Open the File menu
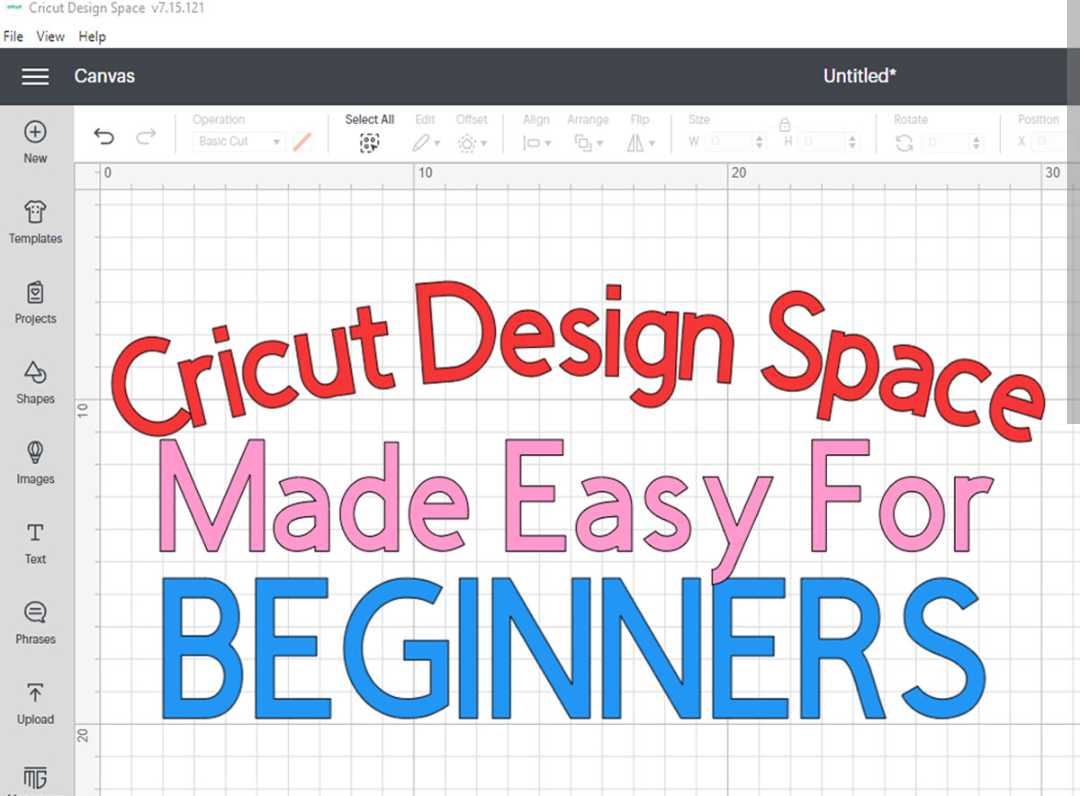1080x796 pixels. tap(13, 36)
